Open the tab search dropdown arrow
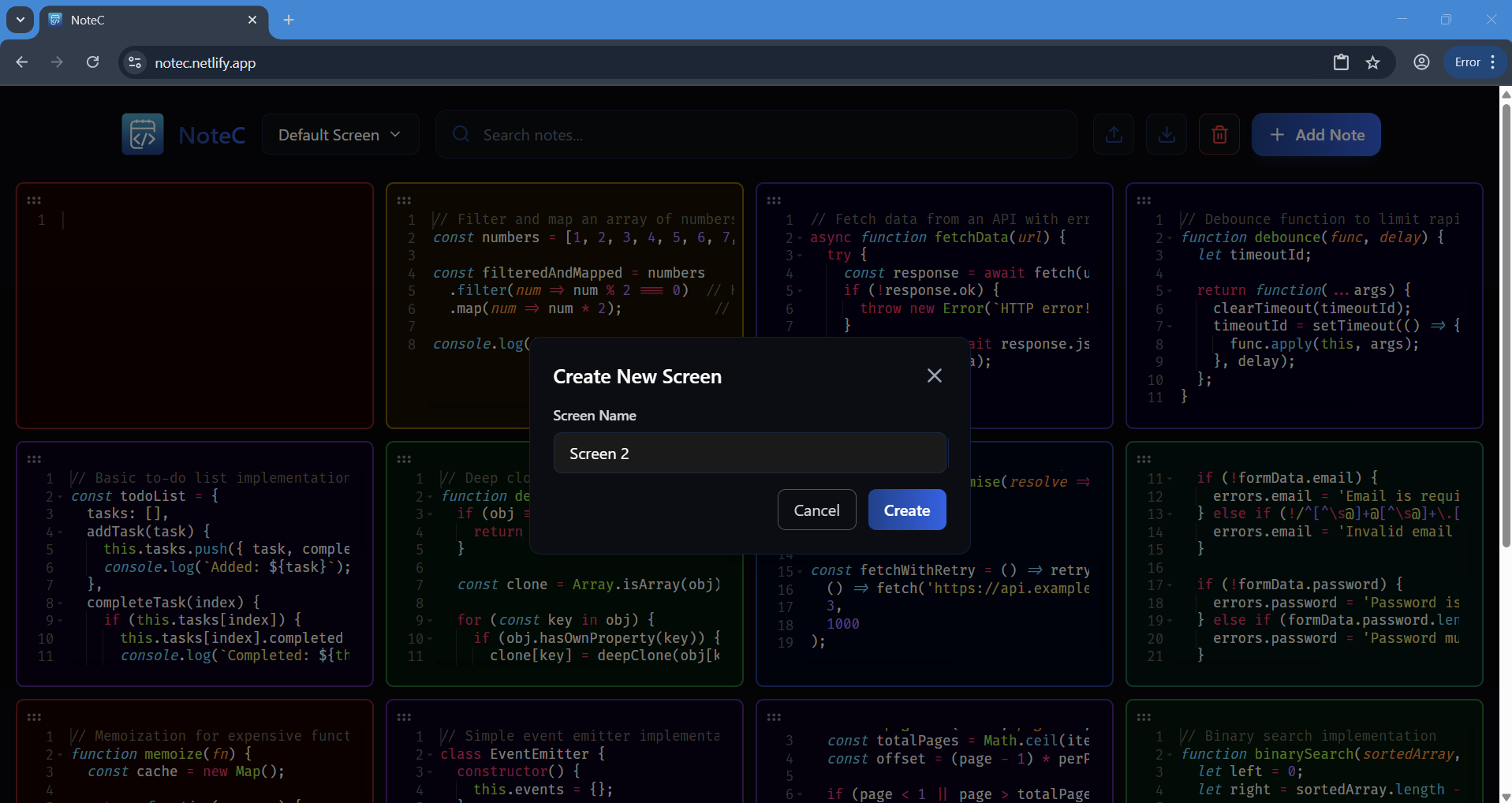This screenshot has height=803, width=1512. click(x=21, y=20)
